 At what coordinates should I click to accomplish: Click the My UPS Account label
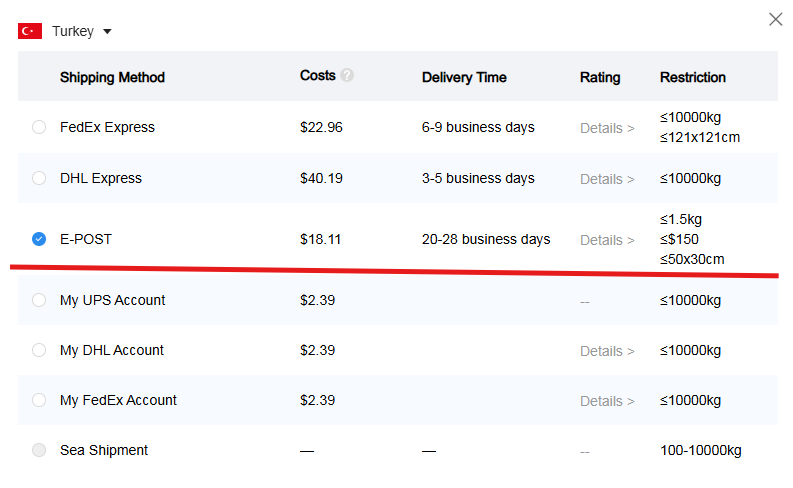tap(112, 300)
